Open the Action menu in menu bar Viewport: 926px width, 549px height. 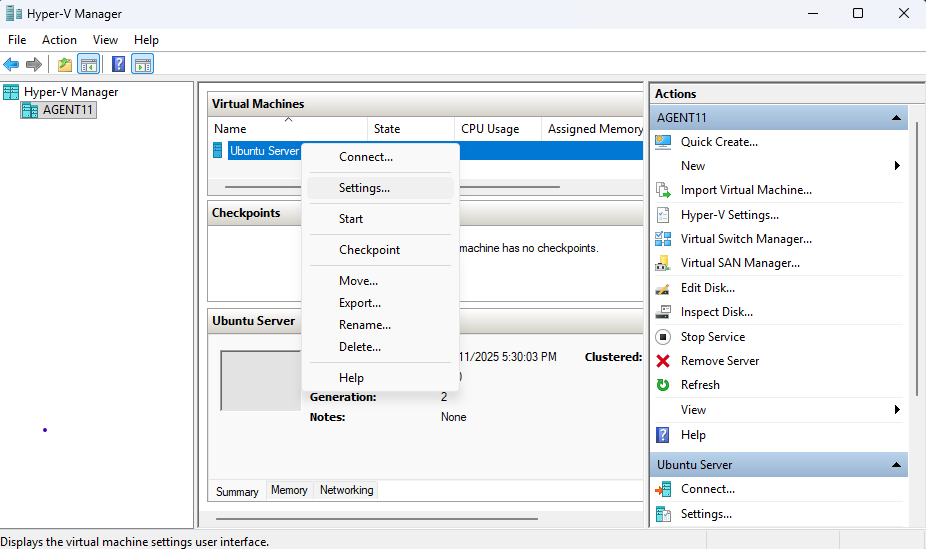59,40
